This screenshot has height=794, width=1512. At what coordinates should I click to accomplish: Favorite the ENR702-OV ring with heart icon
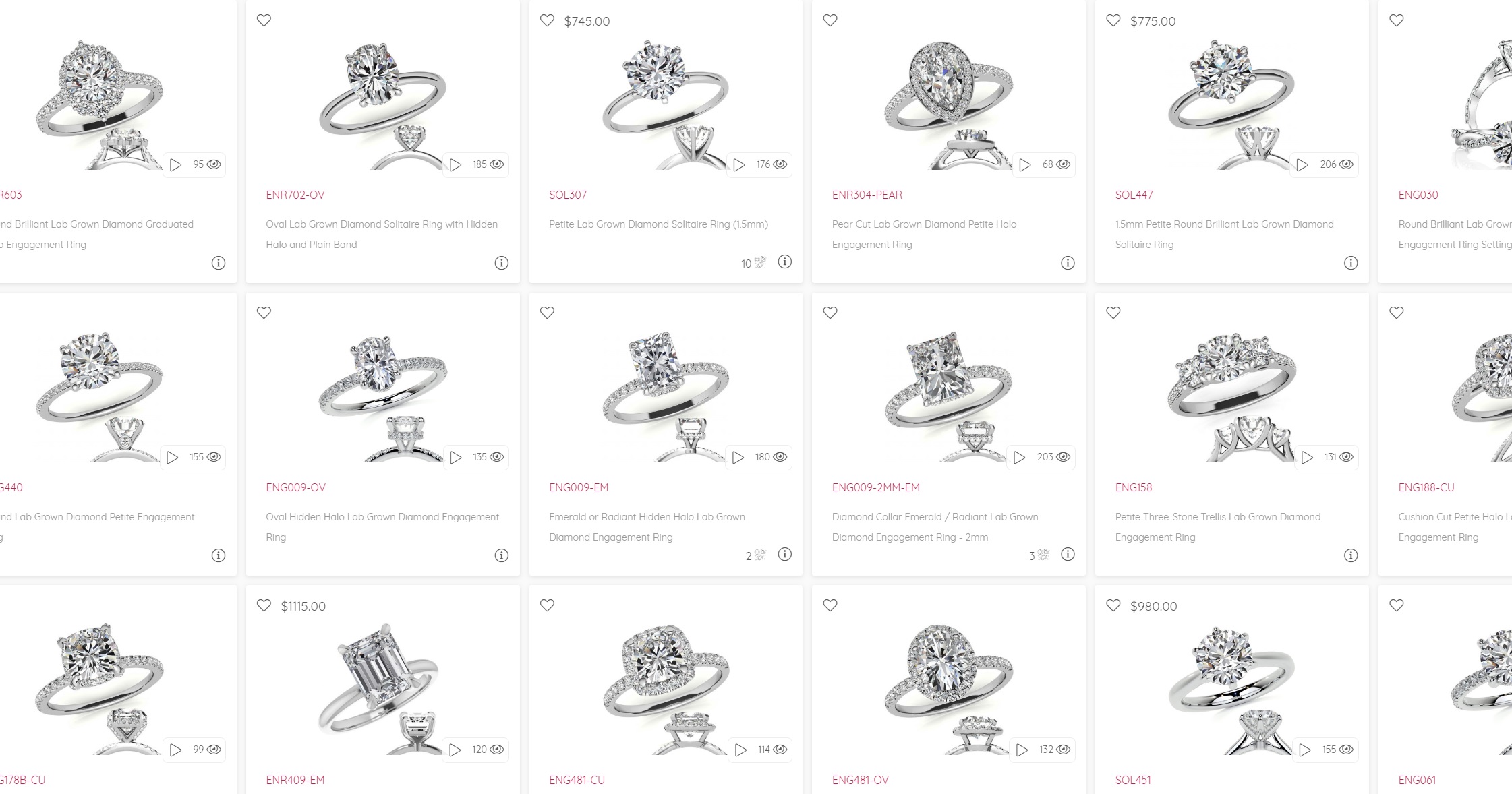[x=264, y=20]
